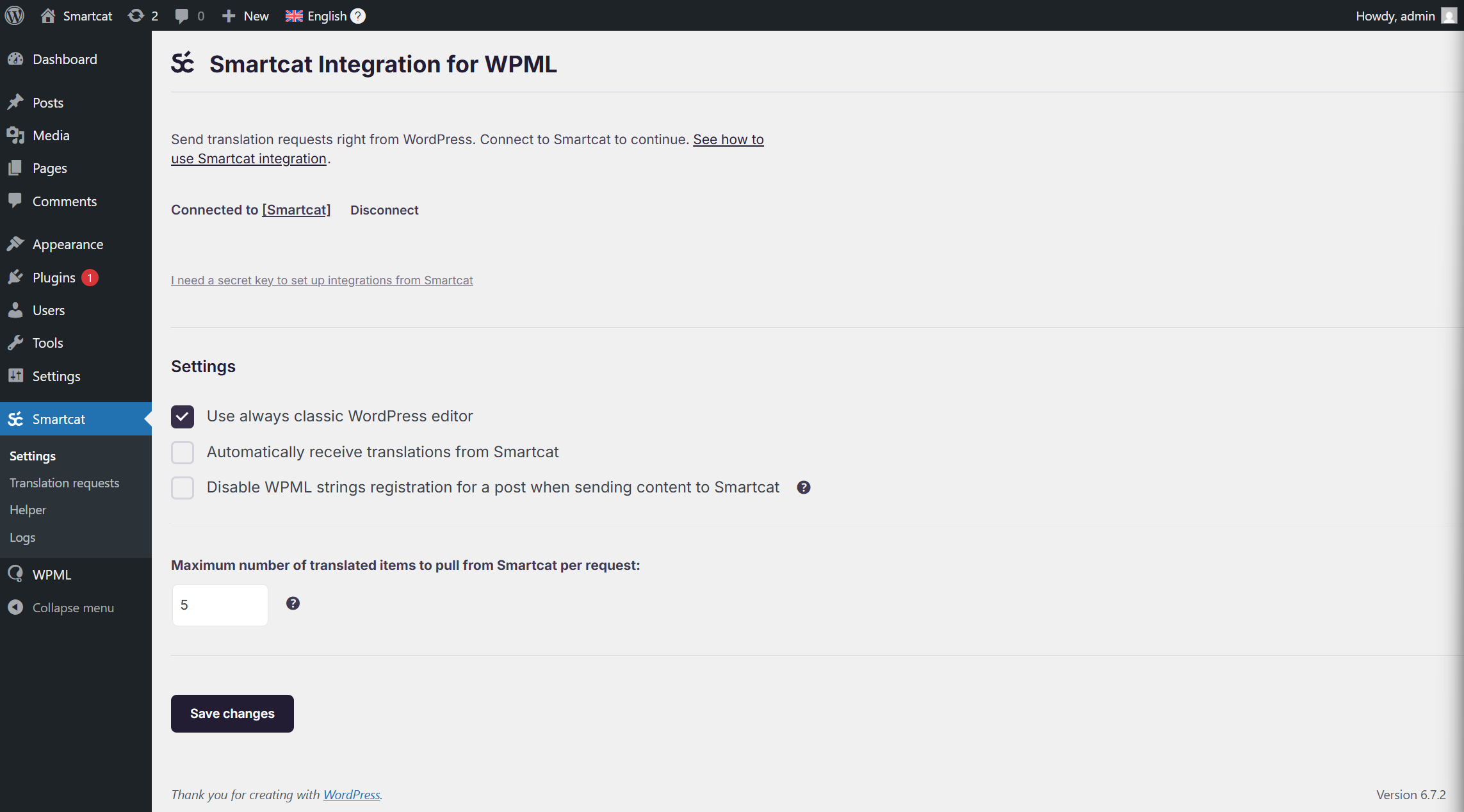Screen dimensions: 1464x812
Task: Click the Settings sliders sidebar icon
Action: click(16, 376)
